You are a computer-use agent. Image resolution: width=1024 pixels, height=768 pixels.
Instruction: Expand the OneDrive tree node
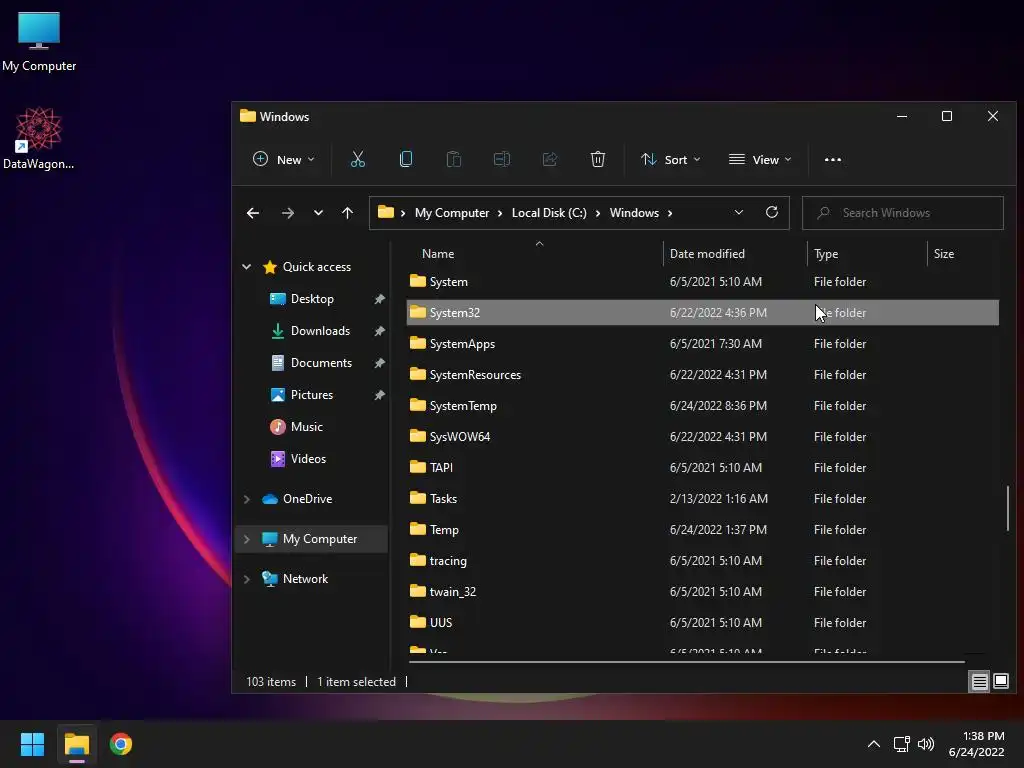coord(246,499)
